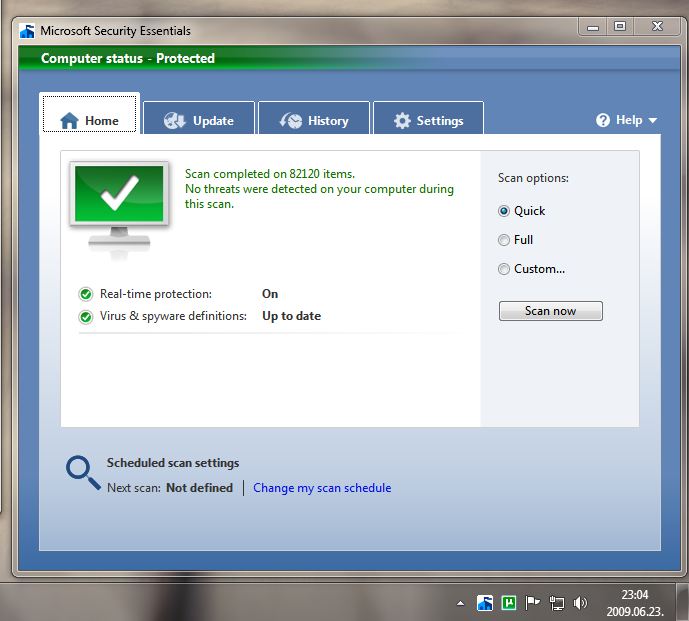Click the 'Up to date' definitions status
689x621 pixels.
(291, 316)
